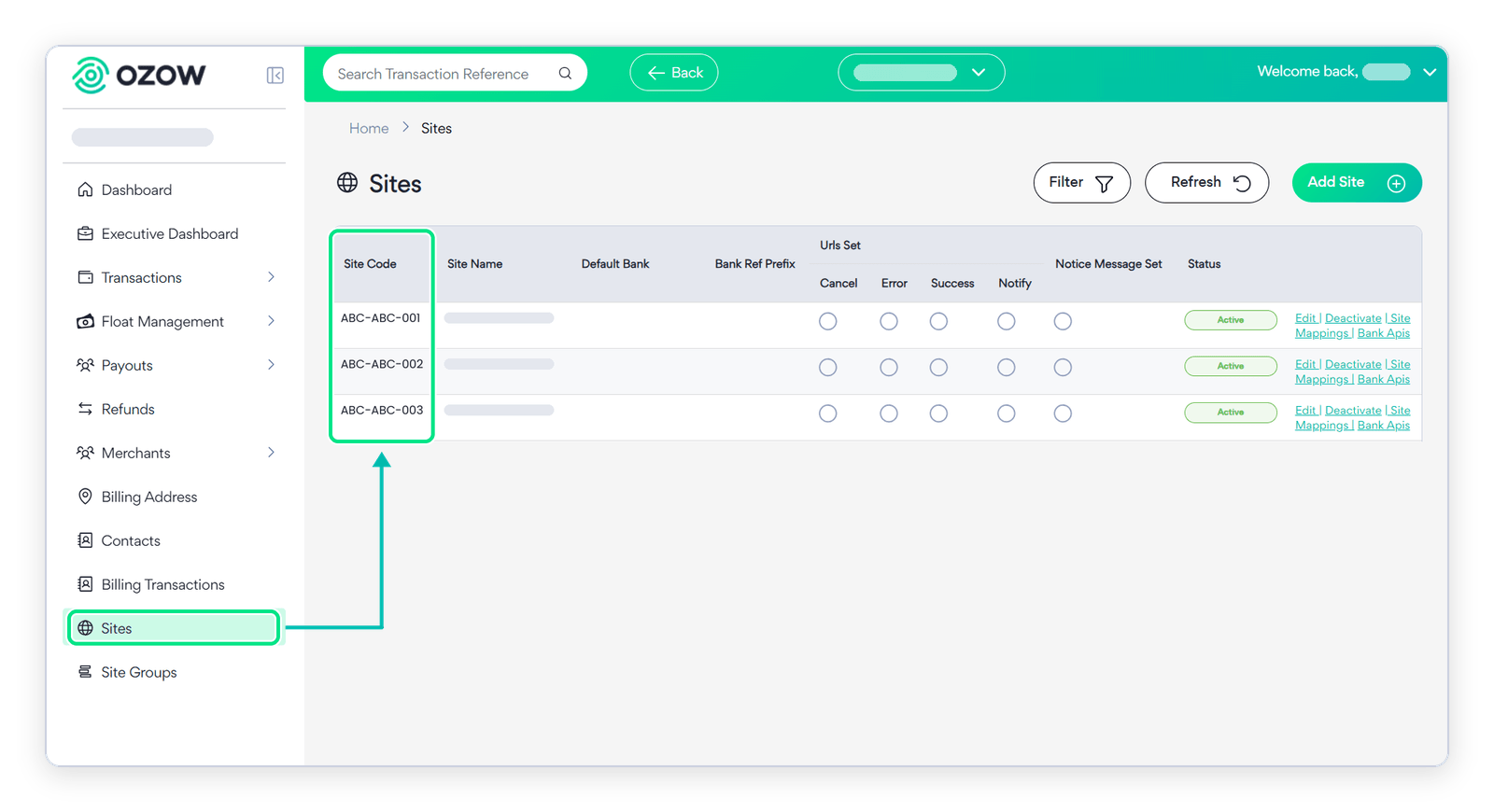This screenshot has width=1494, height=812.
Task: Select site code ABC-ABC-003
Action: click(382, 411)
